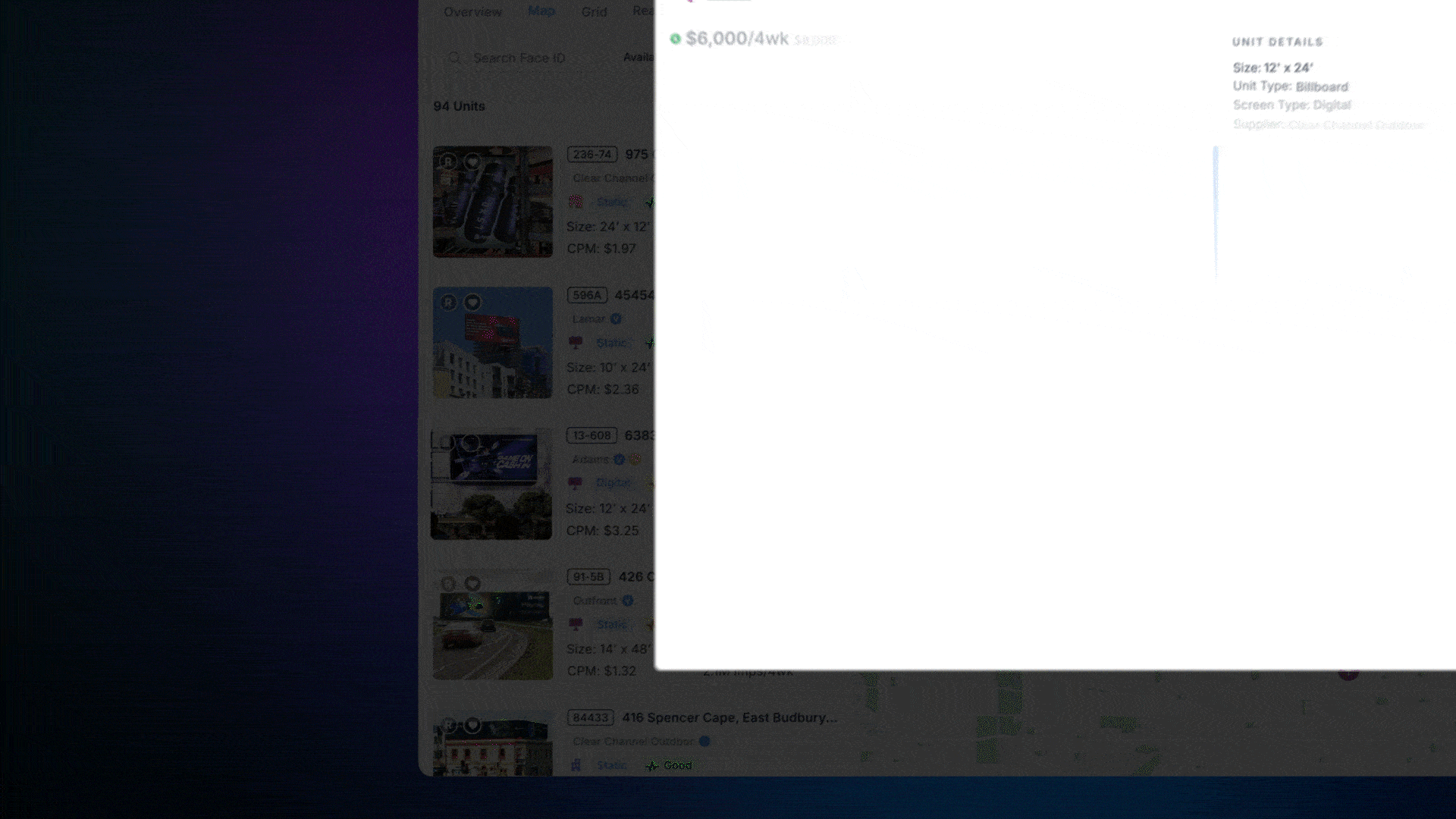Screen dimensions: 1456x819
Task: Click the R badge on 236-74 thumbnail
Action: tap(448, 162)
